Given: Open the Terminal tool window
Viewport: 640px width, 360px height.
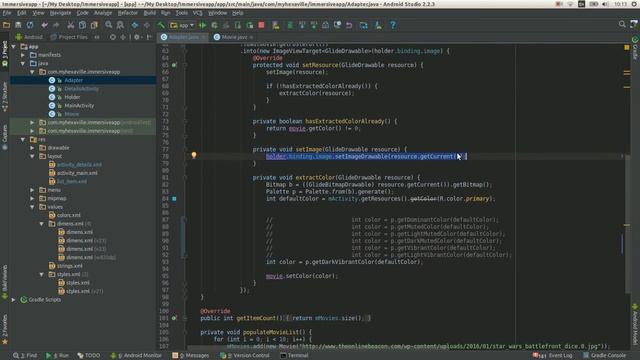Looking at the screenshot, I should (x=294, y=356).
